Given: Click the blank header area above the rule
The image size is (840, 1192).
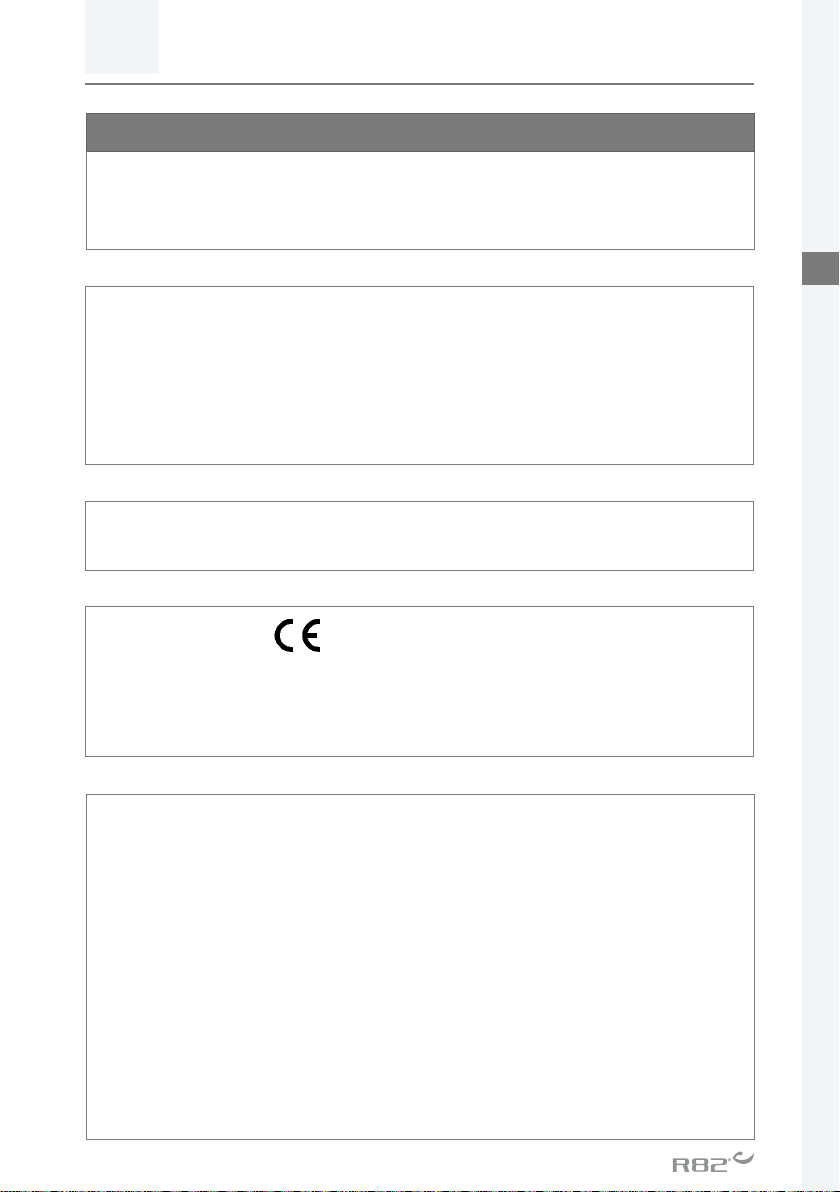Looking at the screenshot, I should click(x=456, y=40).
